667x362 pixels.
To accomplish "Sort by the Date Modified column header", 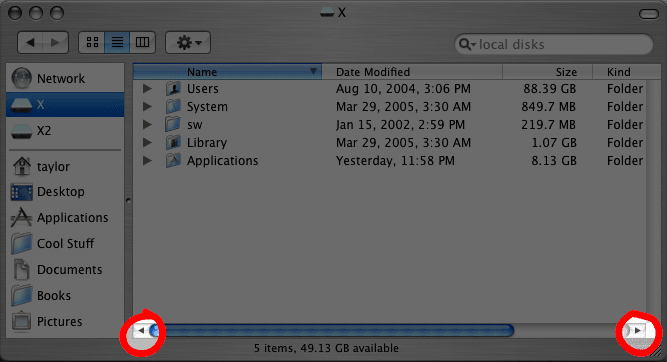I will coord(412,72).
